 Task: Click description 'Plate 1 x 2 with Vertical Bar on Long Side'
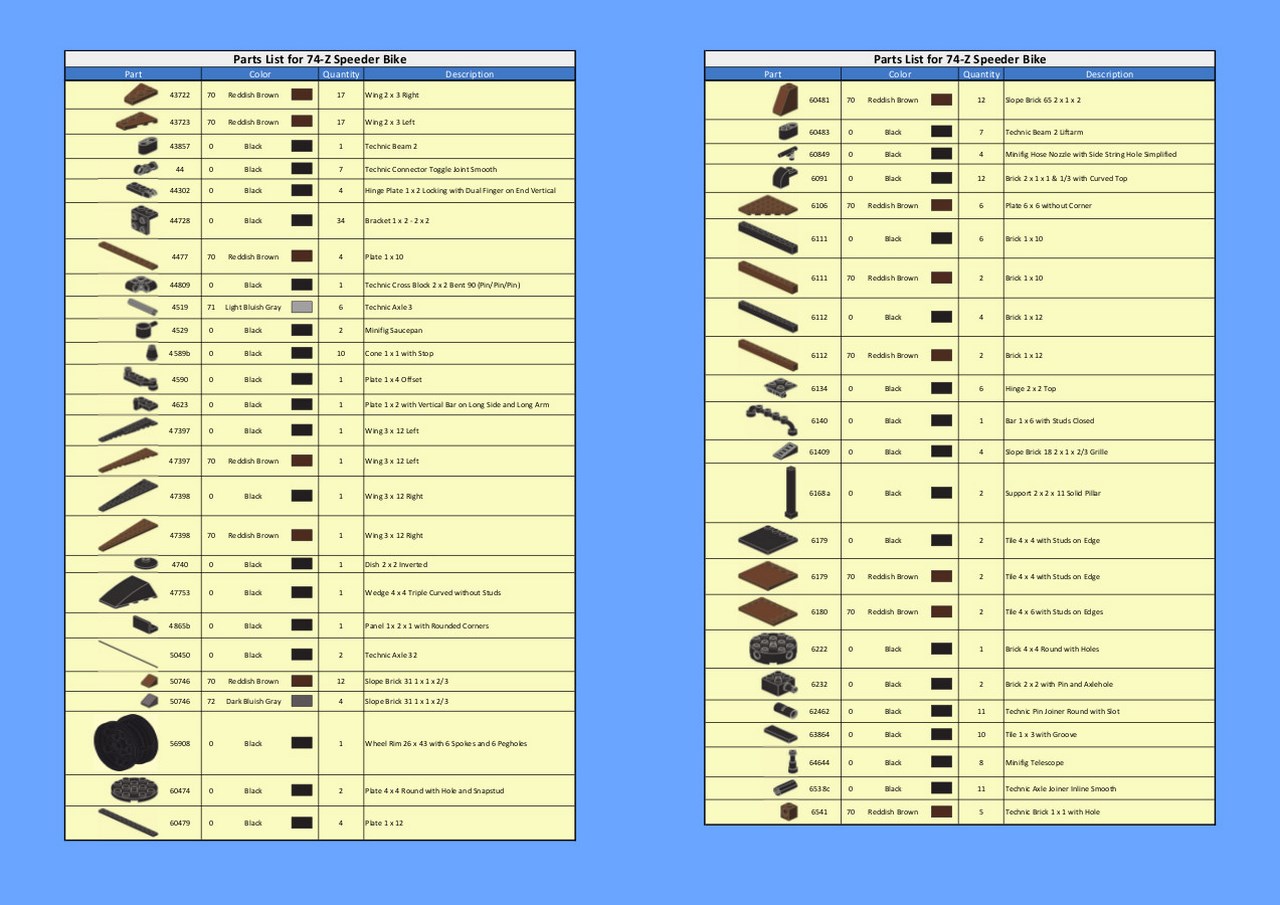point(456,404)
